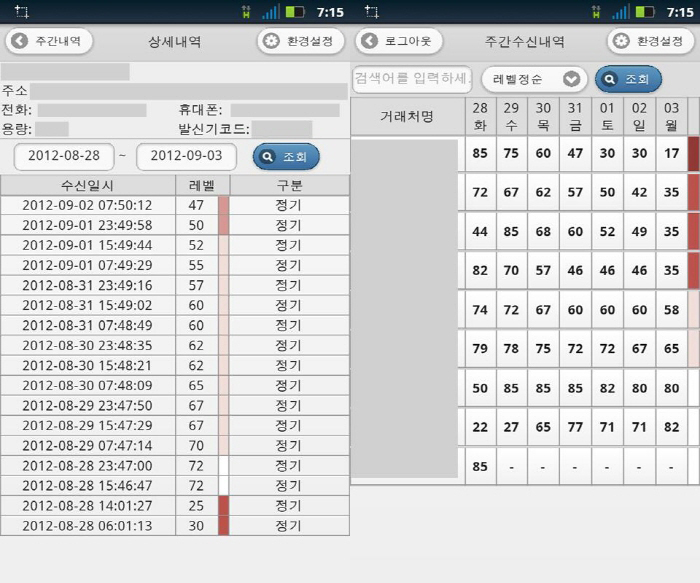
Task: Open 환경설정 on the detail screen
Action: point(300,41)
